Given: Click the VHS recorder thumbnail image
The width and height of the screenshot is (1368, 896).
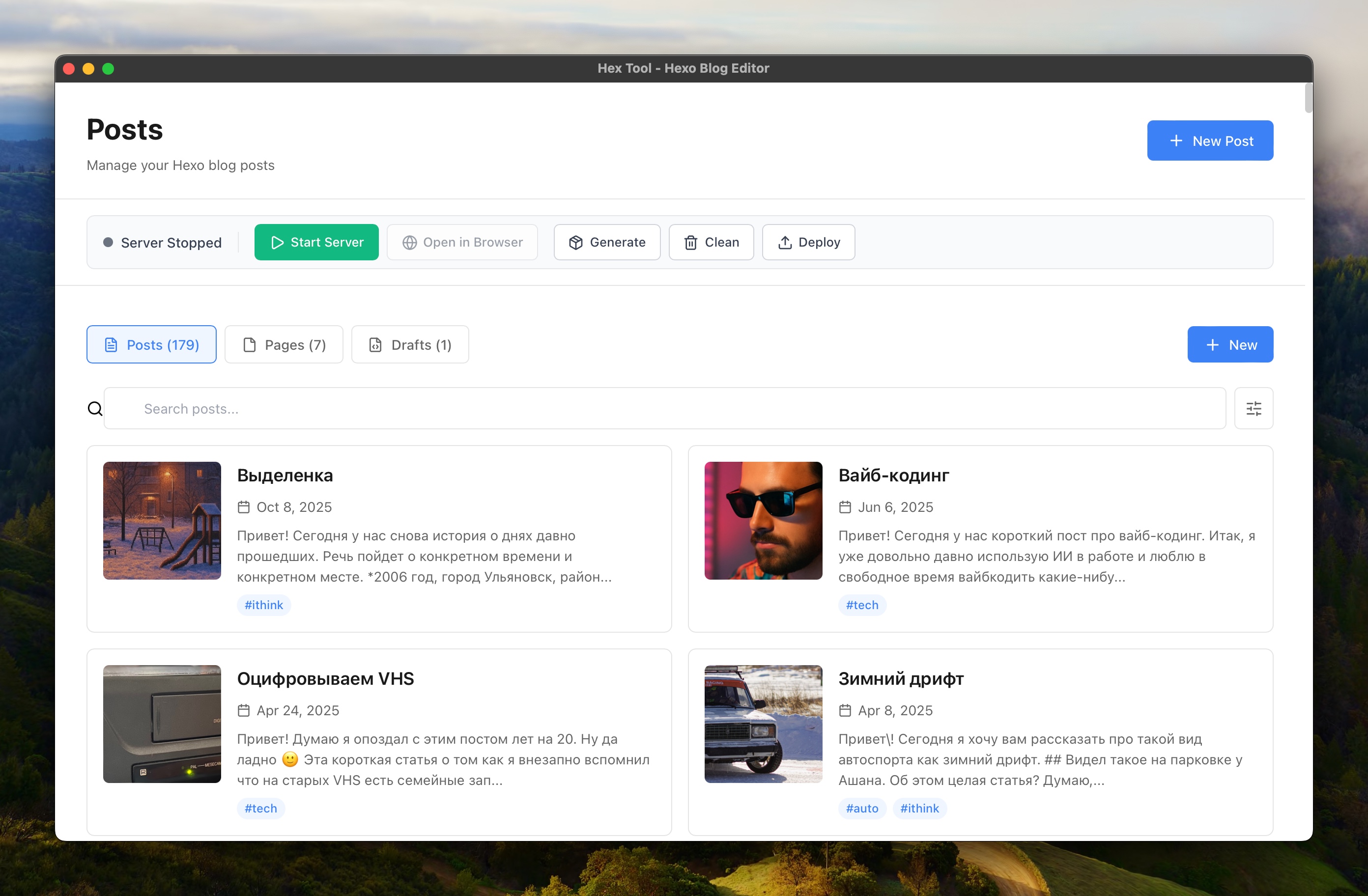Looking at the screenshot, I should [x=162, y=724].
